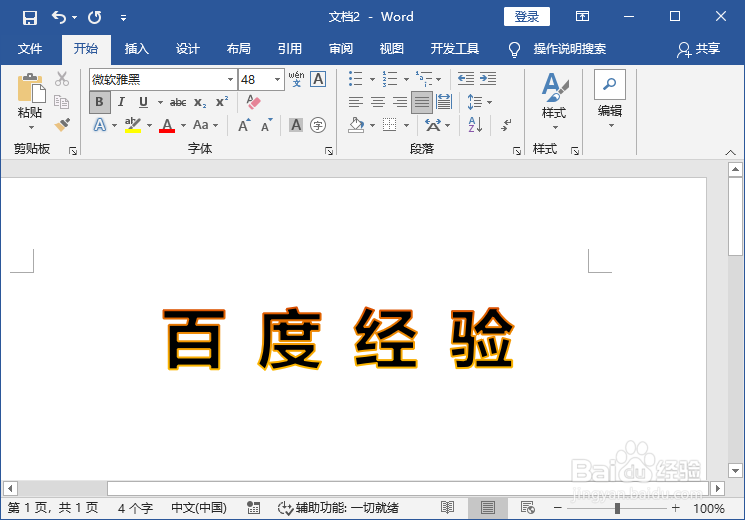Click the 共享 Share button
This screenshot has height=520, width=745.
pyautogui.click(x=698, y=49)
